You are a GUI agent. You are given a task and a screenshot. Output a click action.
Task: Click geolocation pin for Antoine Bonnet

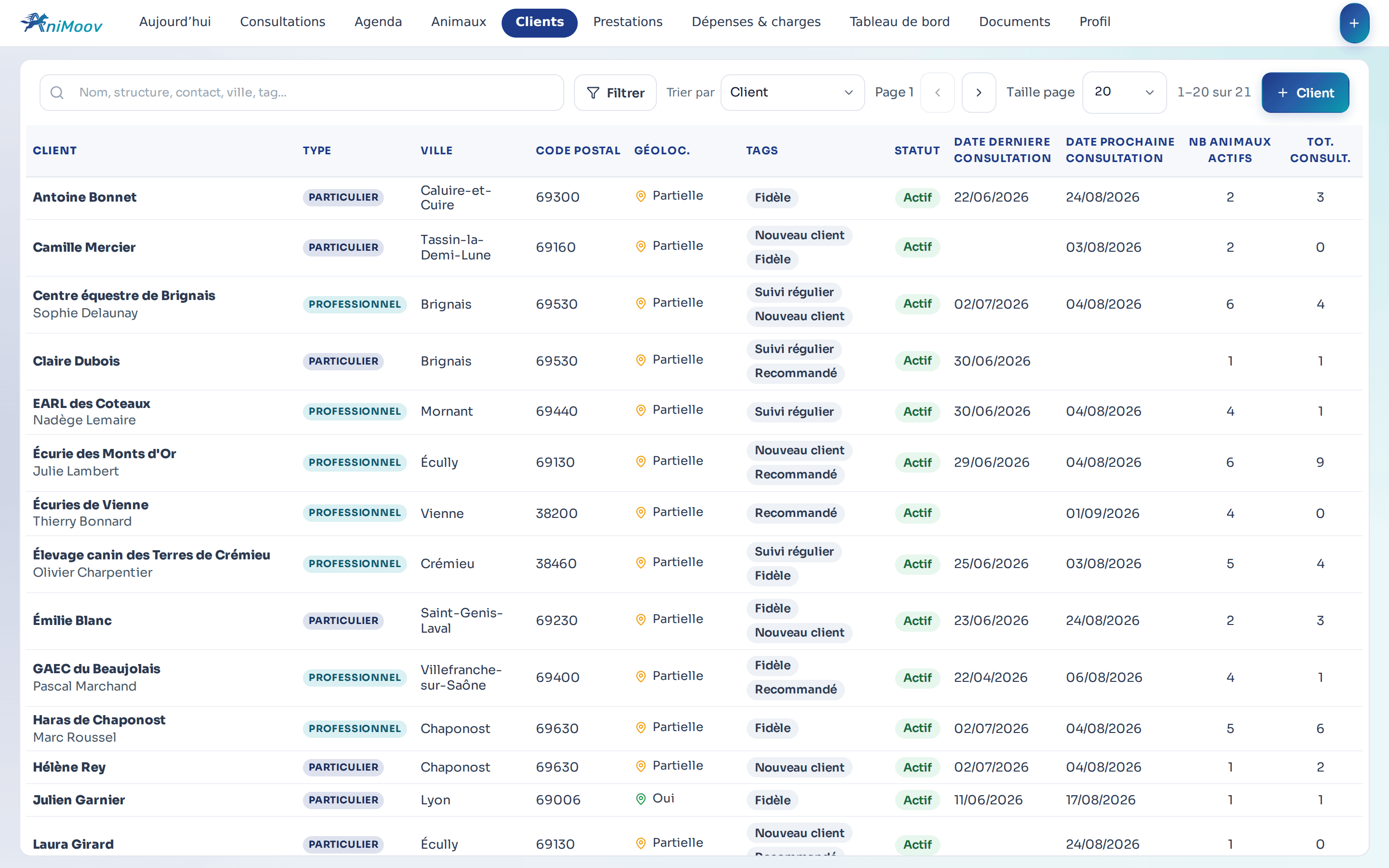pyautogui.click(x=641, y=196)
